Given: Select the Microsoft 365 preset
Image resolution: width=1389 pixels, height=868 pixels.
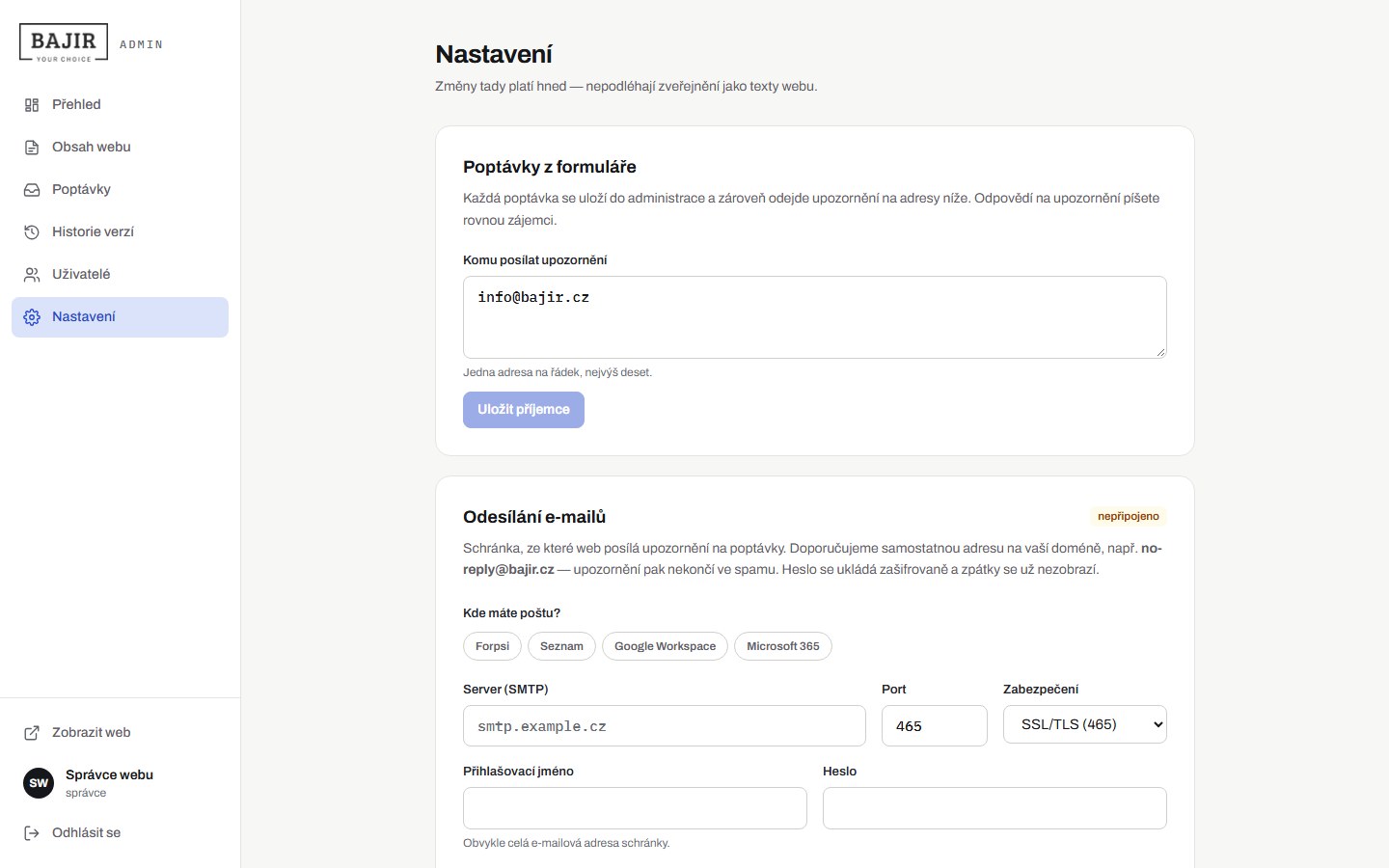Looking at the screenshot, I should click(783, 646).
